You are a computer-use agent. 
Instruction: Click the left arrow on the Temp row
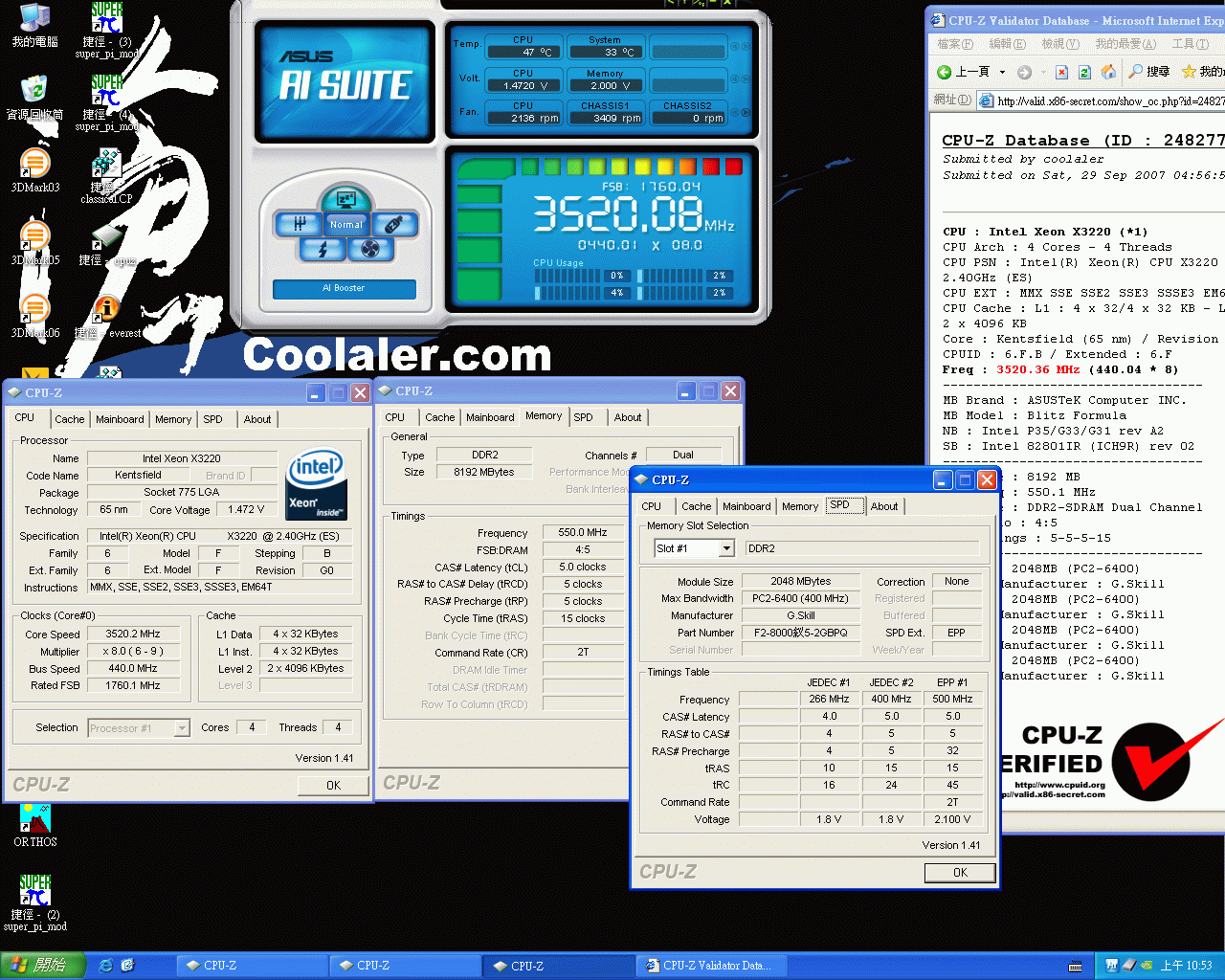pos(735,47)
